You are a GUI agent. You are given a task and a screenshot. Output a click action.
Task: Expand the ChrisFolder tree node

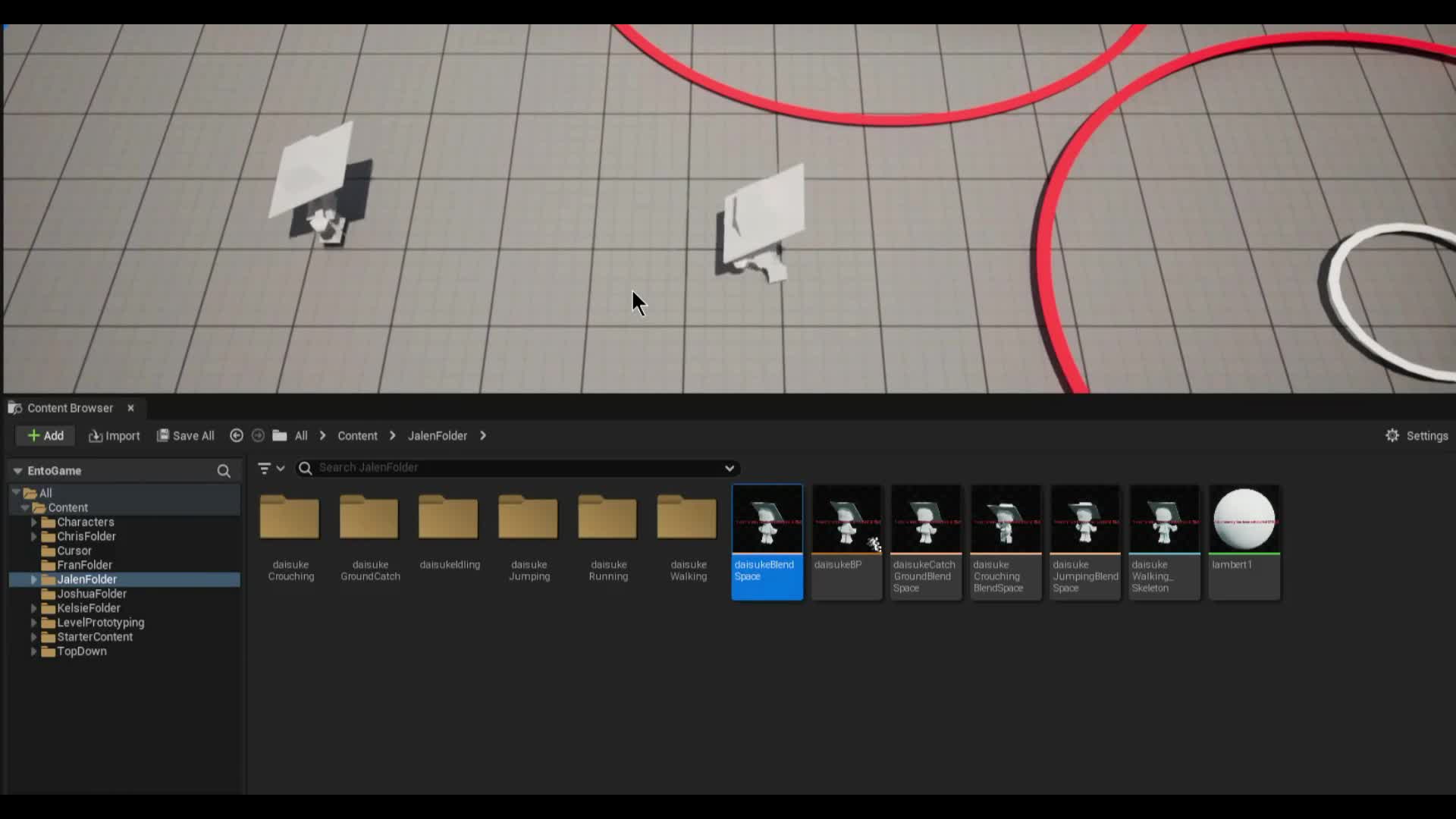pyautogui.click(x=33, y=536)
